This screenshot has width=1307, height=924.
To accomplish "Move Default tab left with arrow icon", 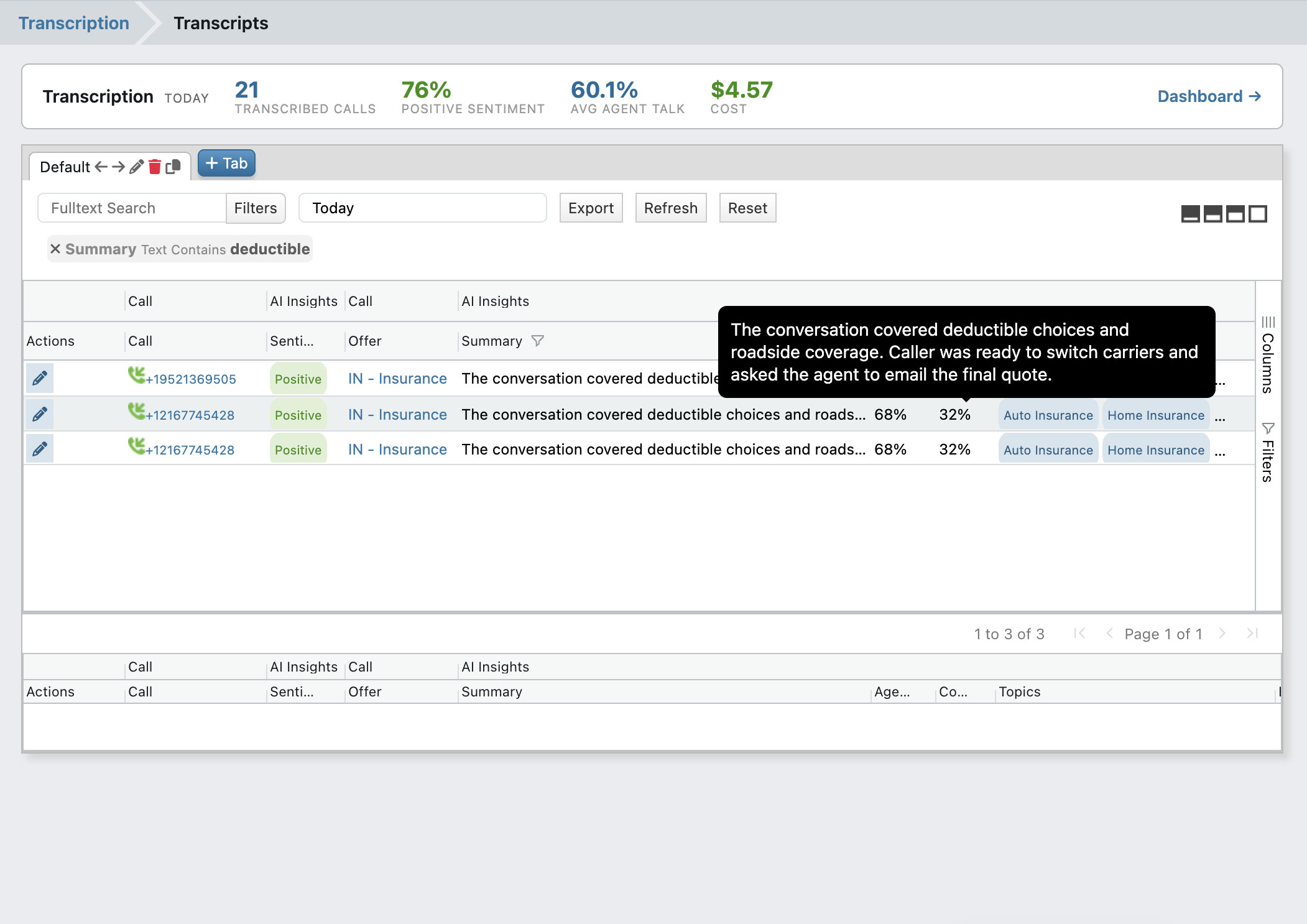I will (x=101, y=167).
